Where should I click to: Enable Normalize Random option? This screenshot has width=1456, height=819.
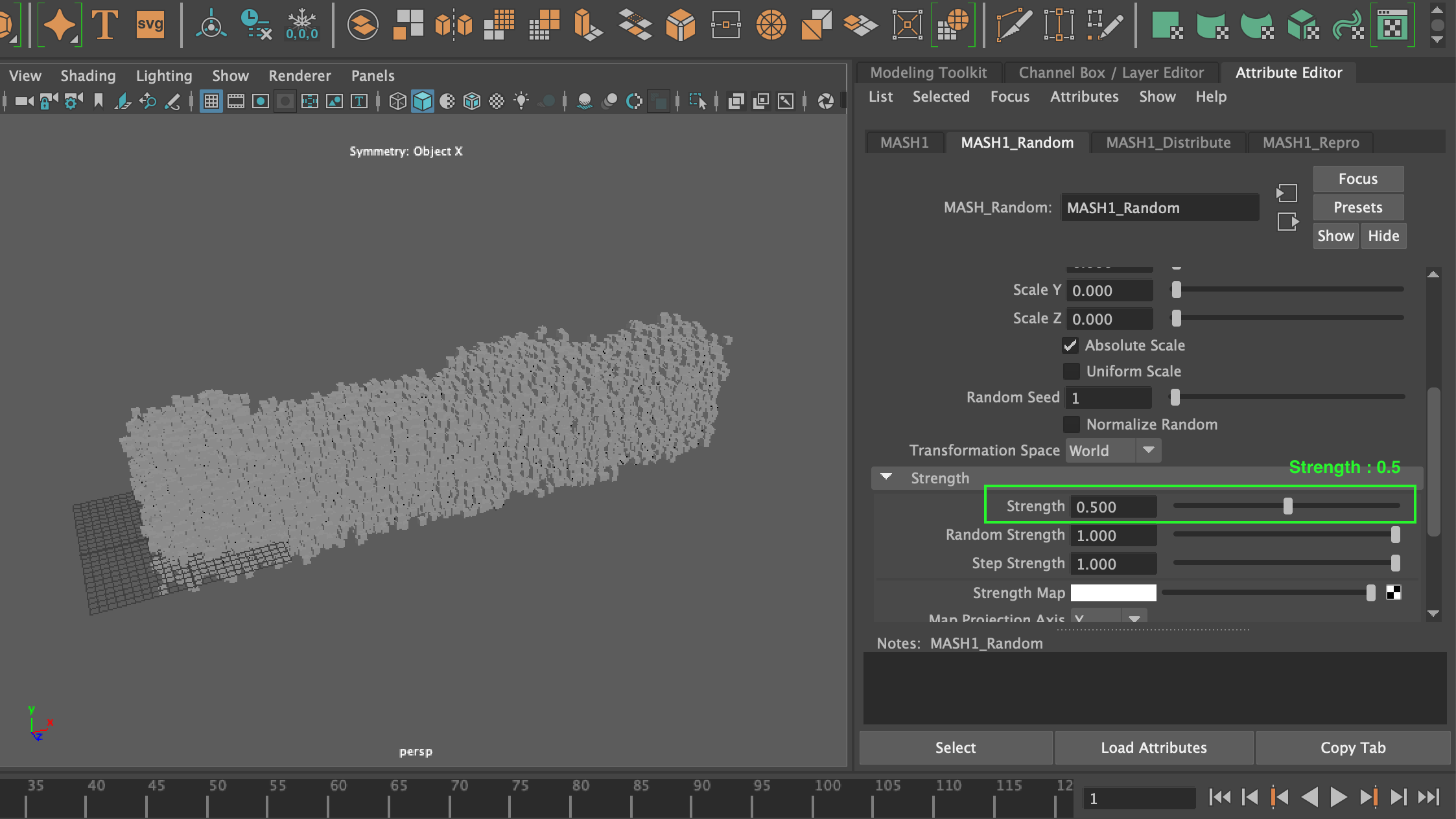click(x=1072, y=424)
